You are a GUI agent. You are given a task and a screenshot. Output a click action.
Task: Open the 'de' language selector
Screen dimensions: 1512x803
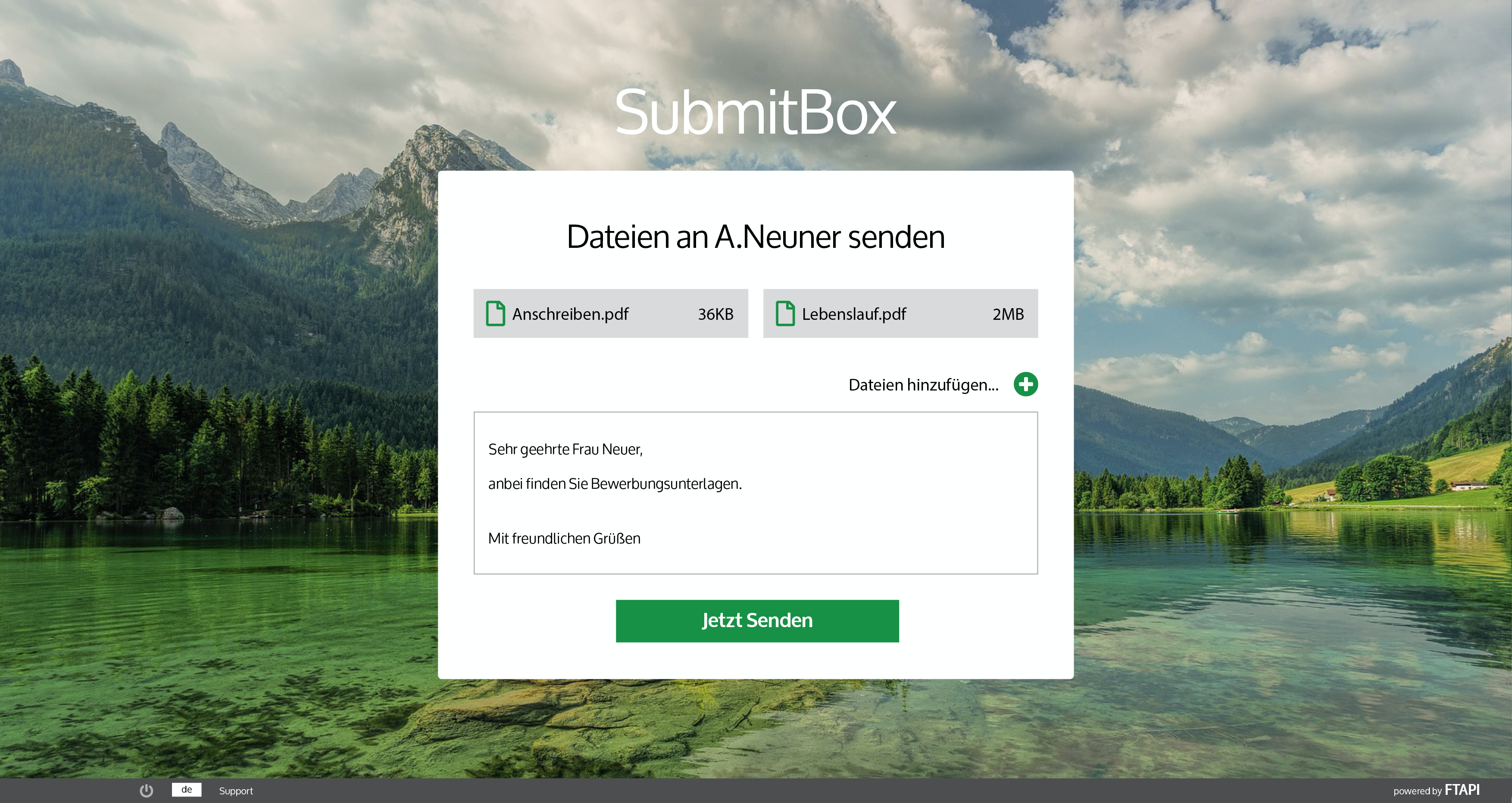pos(187,790)
